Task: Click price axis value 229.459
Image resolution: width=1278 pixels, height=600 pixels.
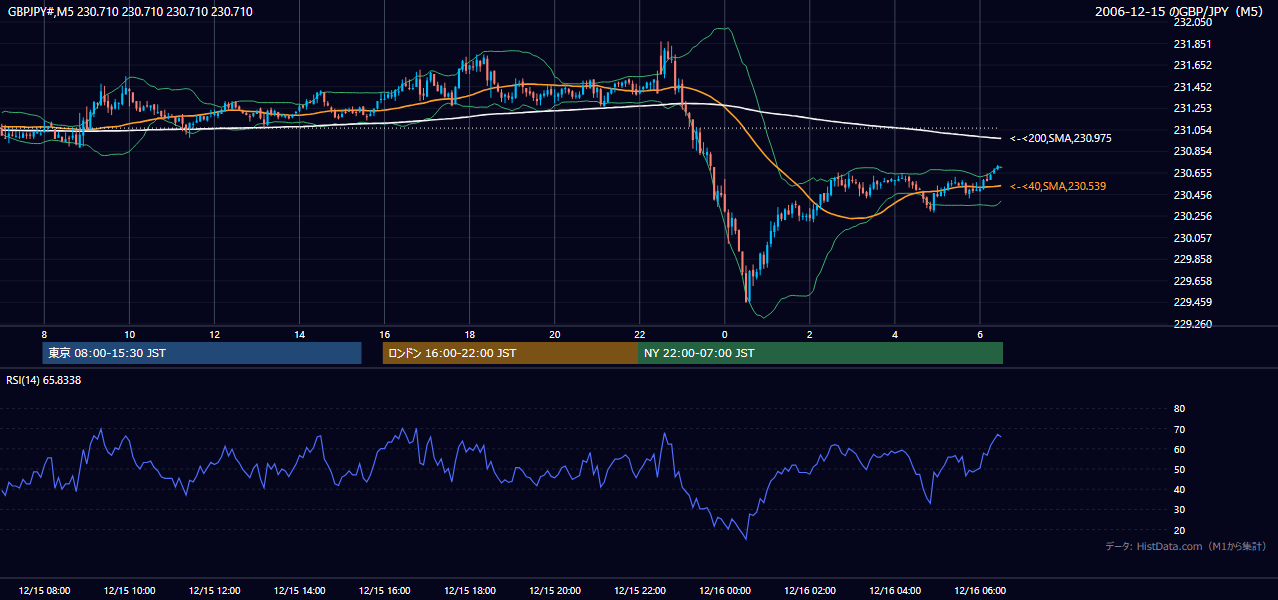Action: 1193,302
